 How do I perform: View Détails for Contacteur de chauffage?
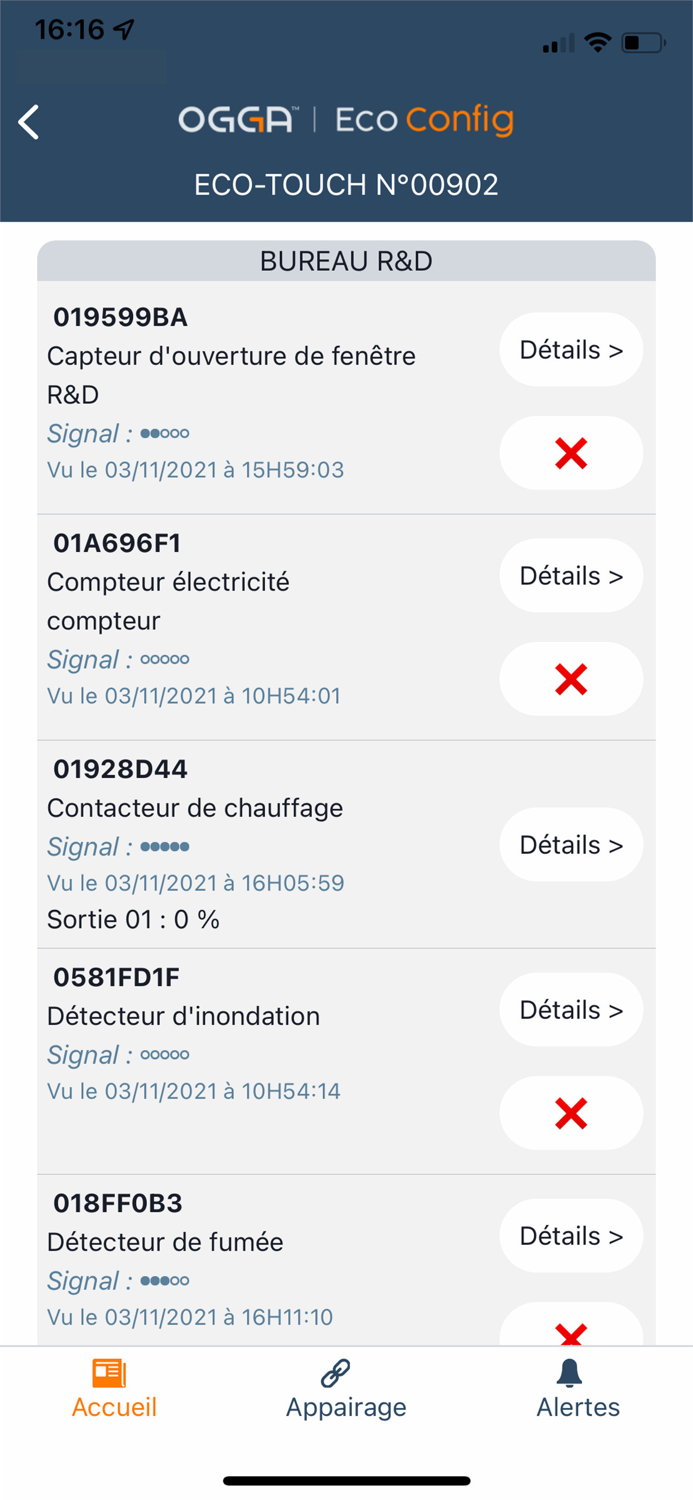pos(571,845)
